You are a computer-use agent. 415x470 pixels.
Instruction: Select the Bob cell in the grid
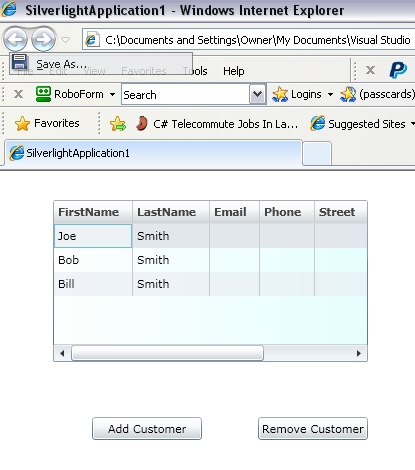(93, 260)
